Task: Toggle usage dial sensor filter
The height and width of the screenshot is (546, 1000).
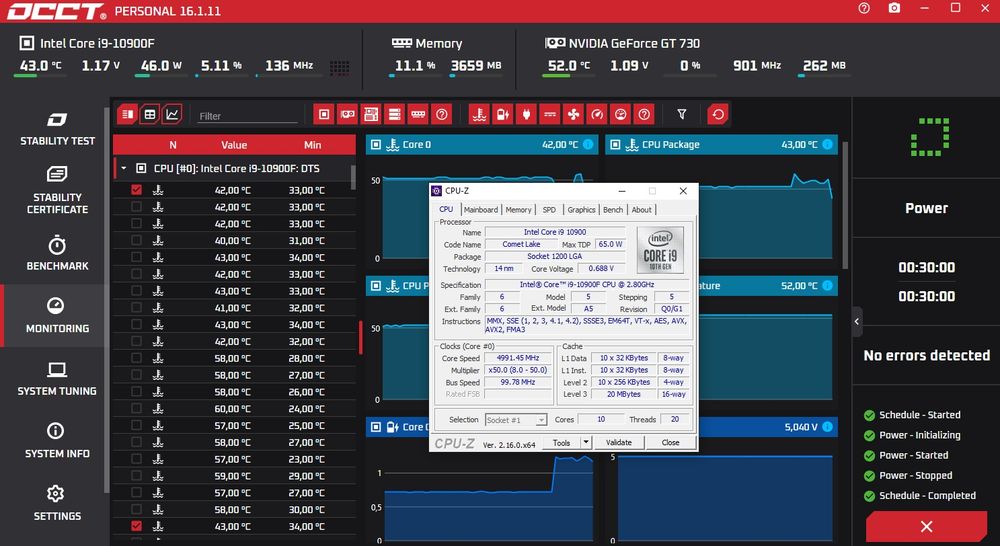Action: pos(621,115)
